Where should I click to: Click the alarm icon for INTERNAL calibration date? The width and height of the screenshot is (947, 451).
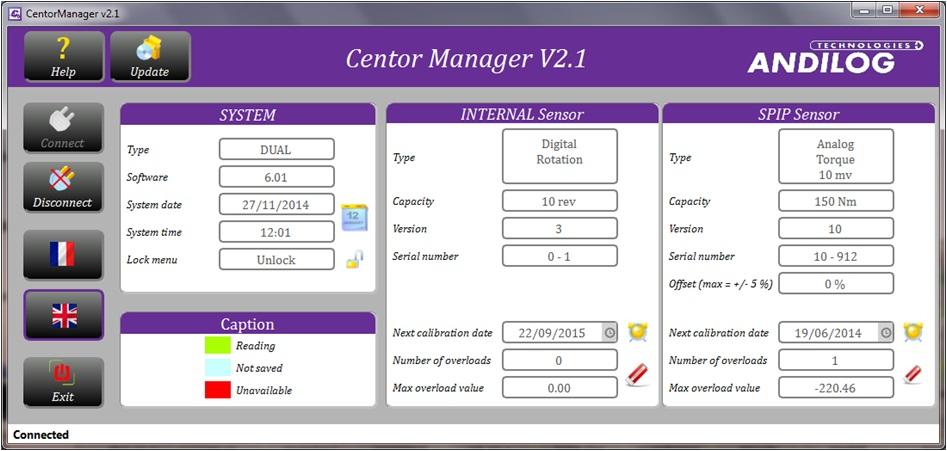click(x=637, y=332)
